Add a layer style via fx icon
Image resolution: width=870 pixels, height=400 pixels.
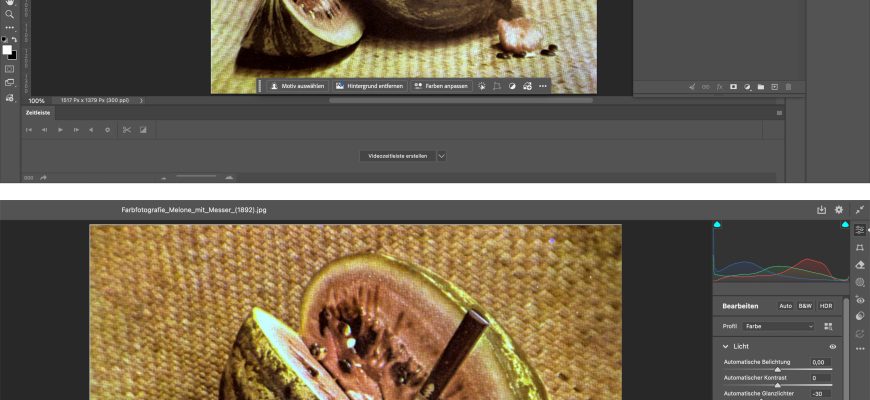click(720, 87)
